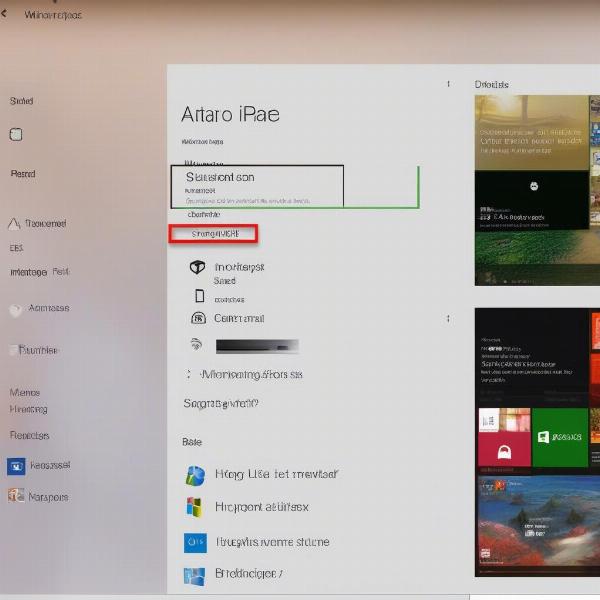Select EBS in the sidebar
The width and height of the screenshot is (600, 600).
tap(16, 248)
